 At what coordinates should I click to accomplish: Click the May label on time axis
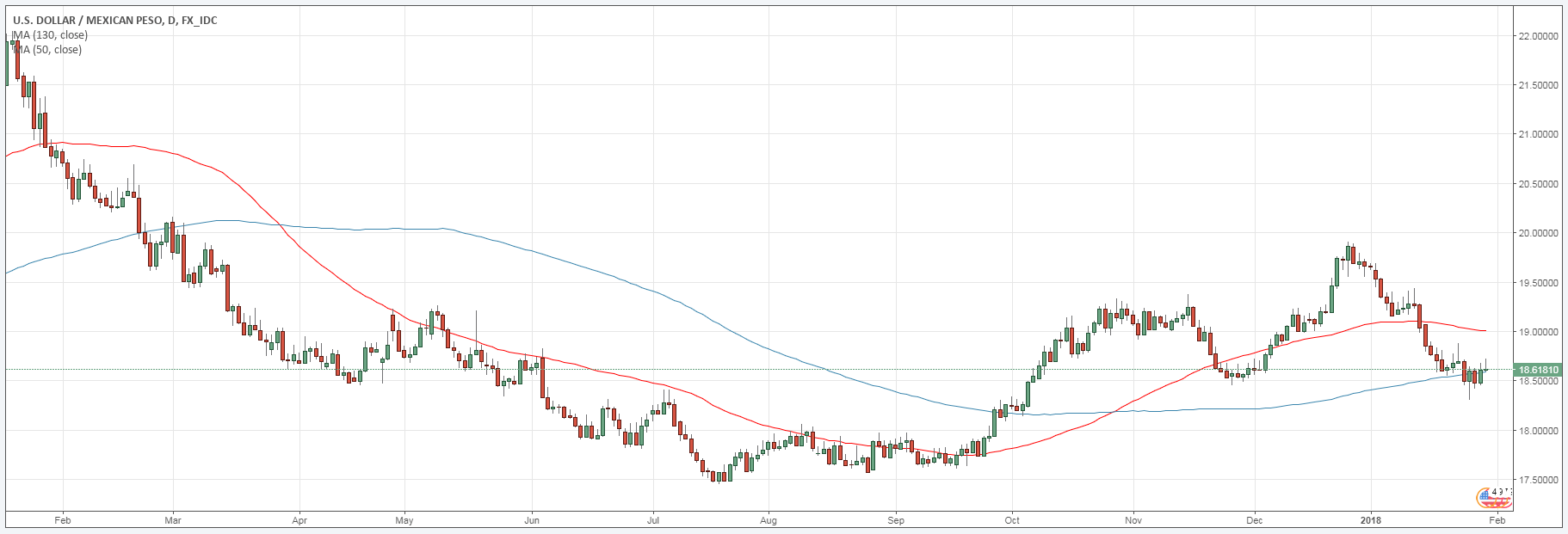pyautogui.click(x=404, y=520)
